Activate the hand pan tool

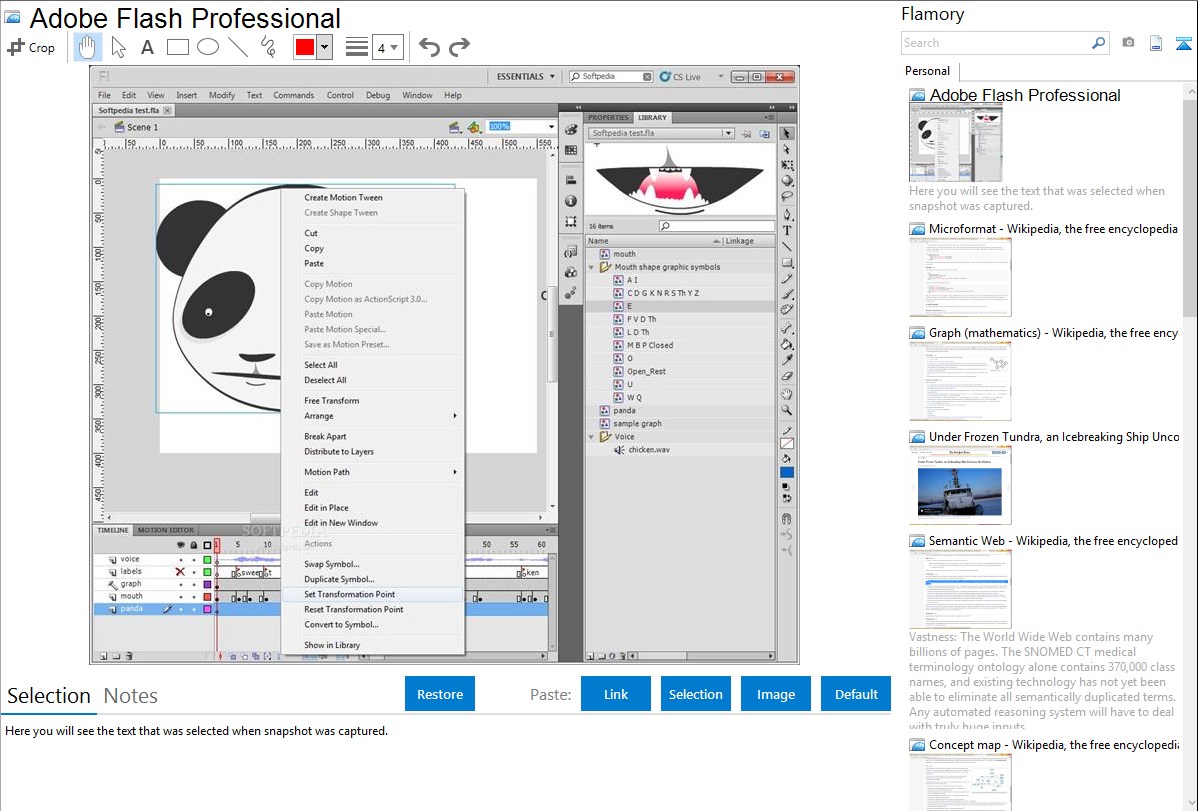pos(87,47)
